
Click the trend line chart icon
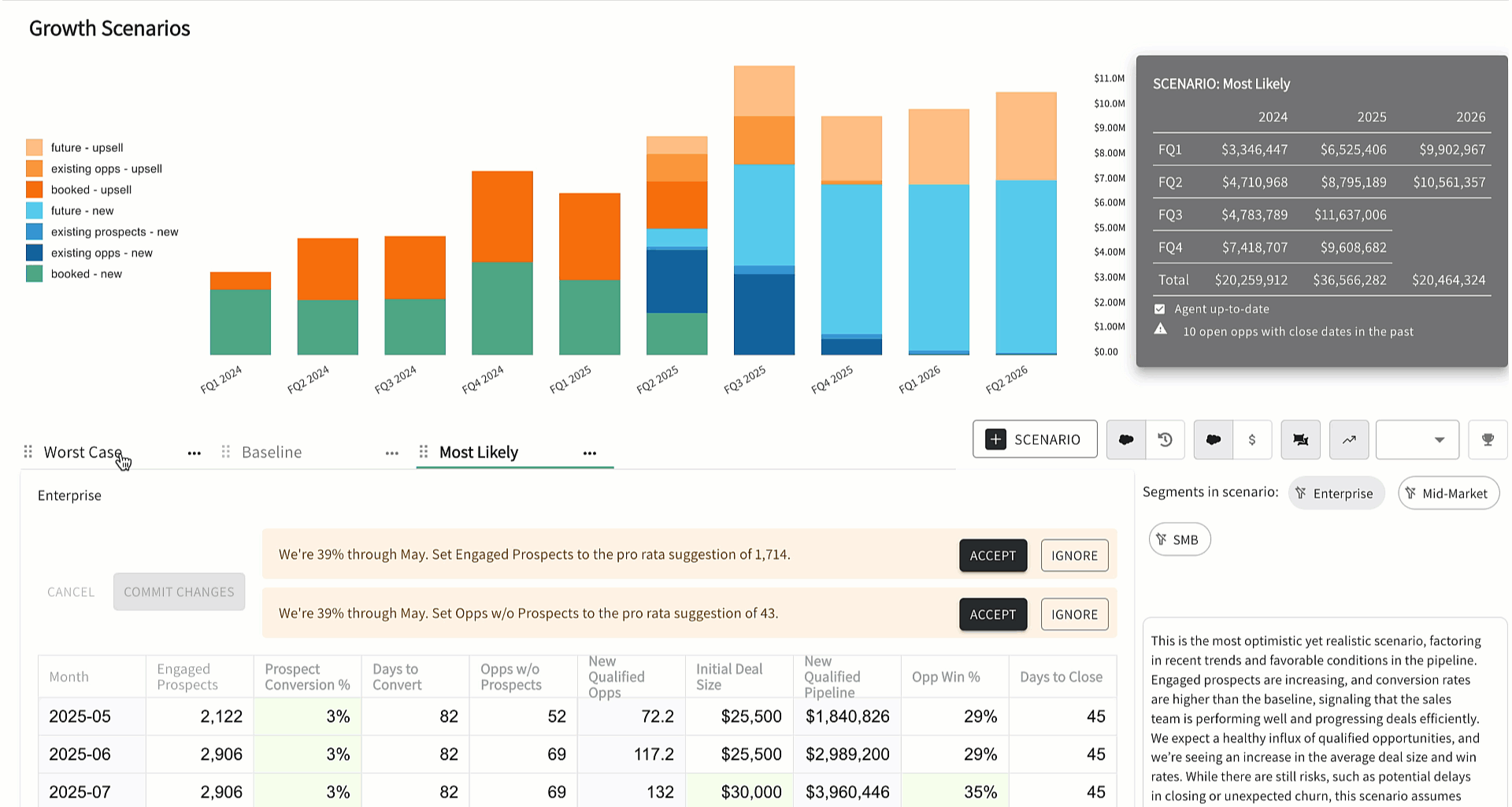(x=1349, y=439)
